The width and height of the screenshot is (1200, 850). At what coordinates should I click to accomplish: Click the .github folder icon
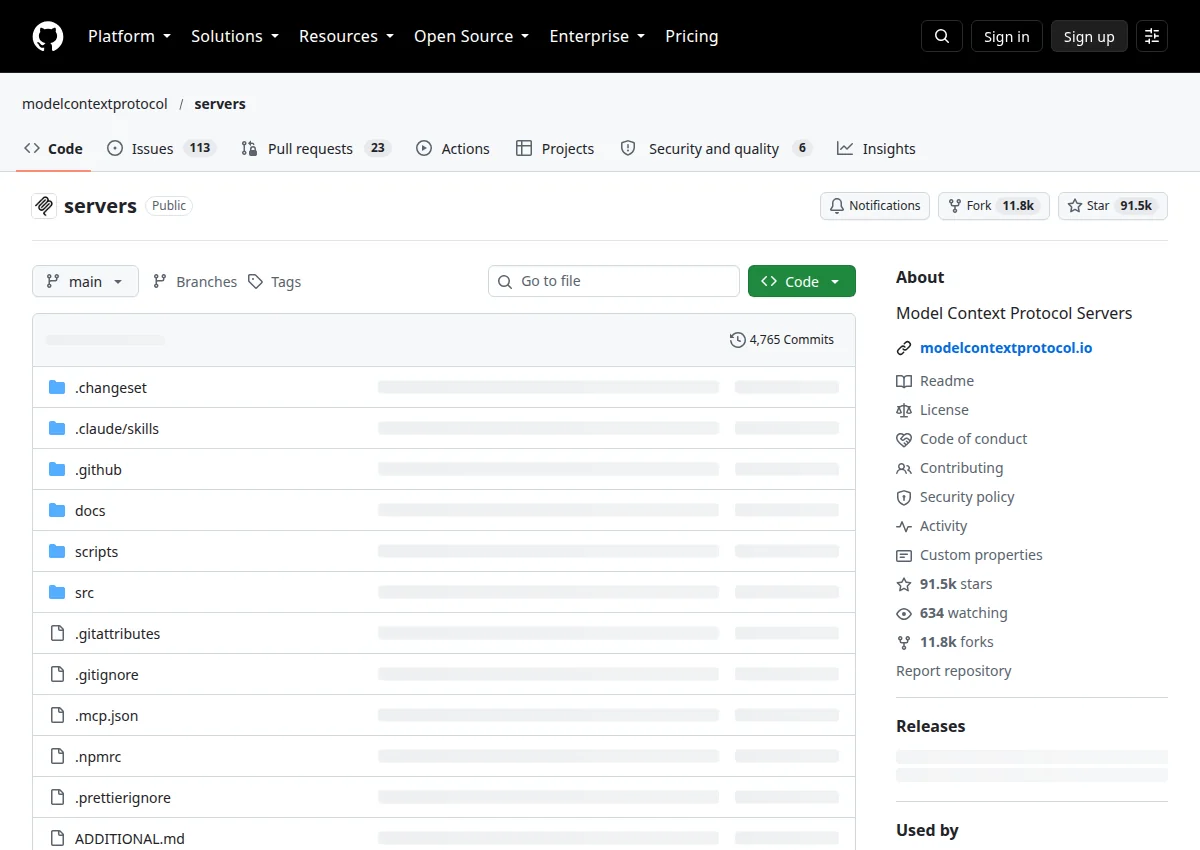click(x=57, y=470)
